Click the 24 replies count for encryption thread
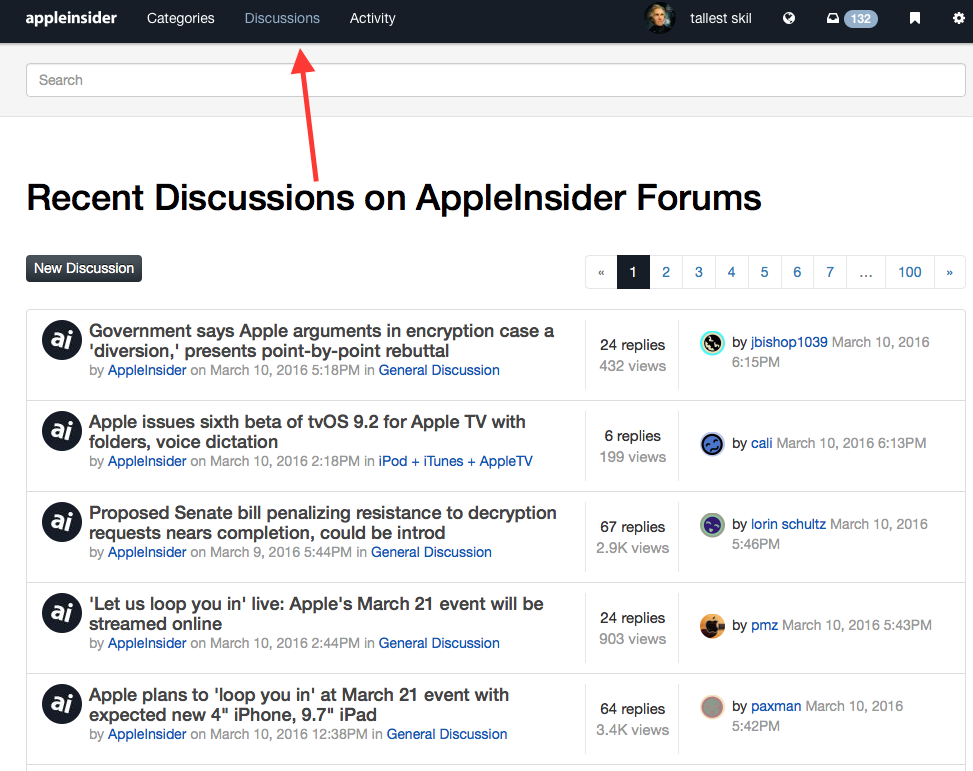973x771 pixels. pyautogui.click(x=632, y=345)
